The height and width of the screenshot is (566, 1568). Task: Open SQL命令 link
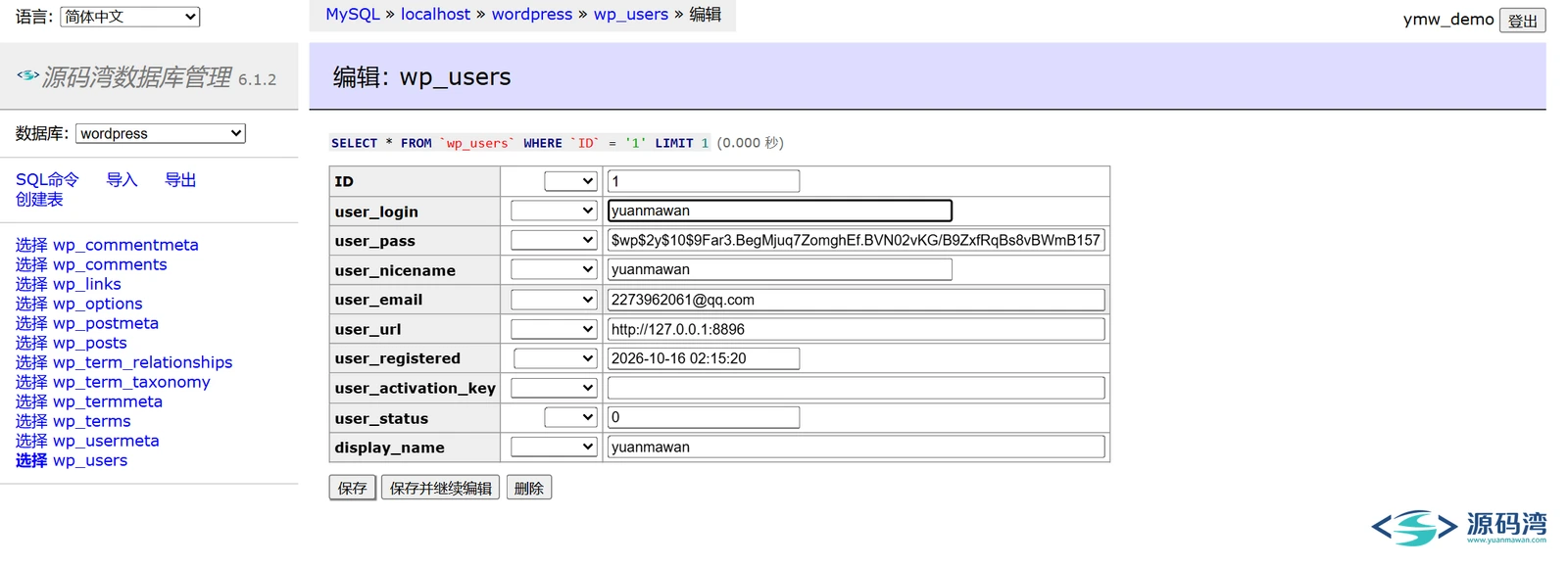click(47, 180)
